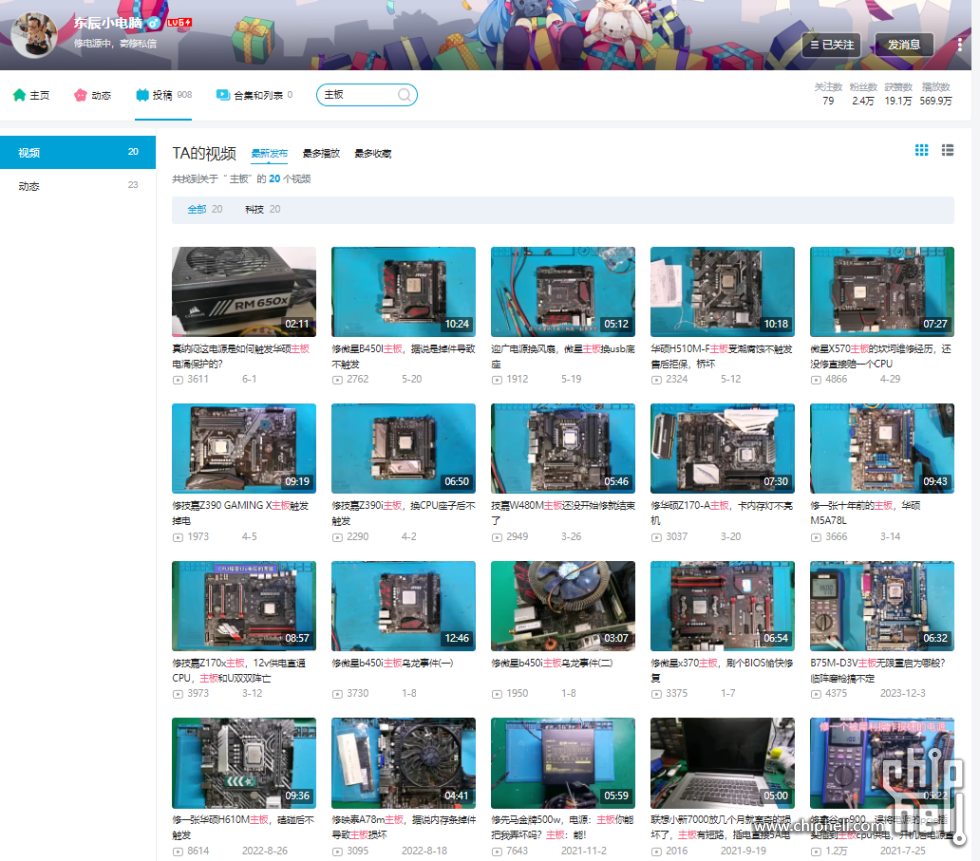980x861 pixels.
Task: Open the RM 650x power supply thumbnail
Action: (x=244, y=292)
